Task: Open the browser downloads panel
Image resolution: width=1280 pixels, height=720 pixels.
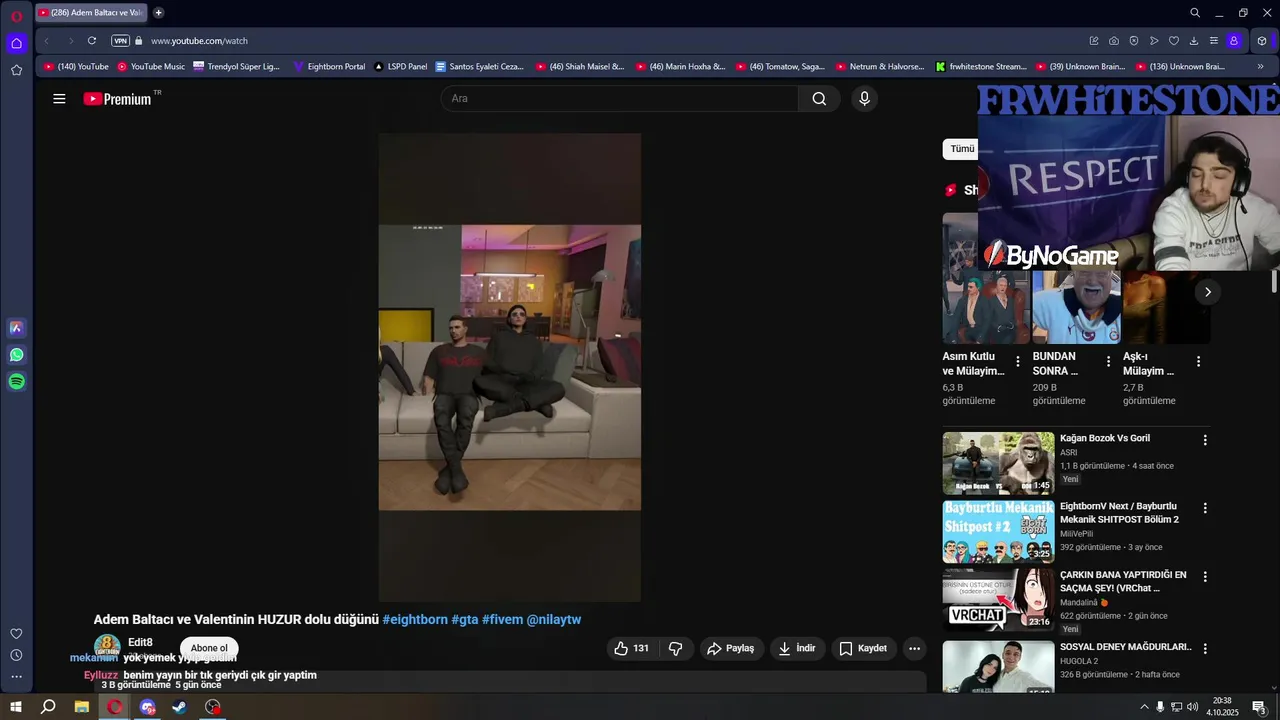Action: click(x=1194, y=41)
